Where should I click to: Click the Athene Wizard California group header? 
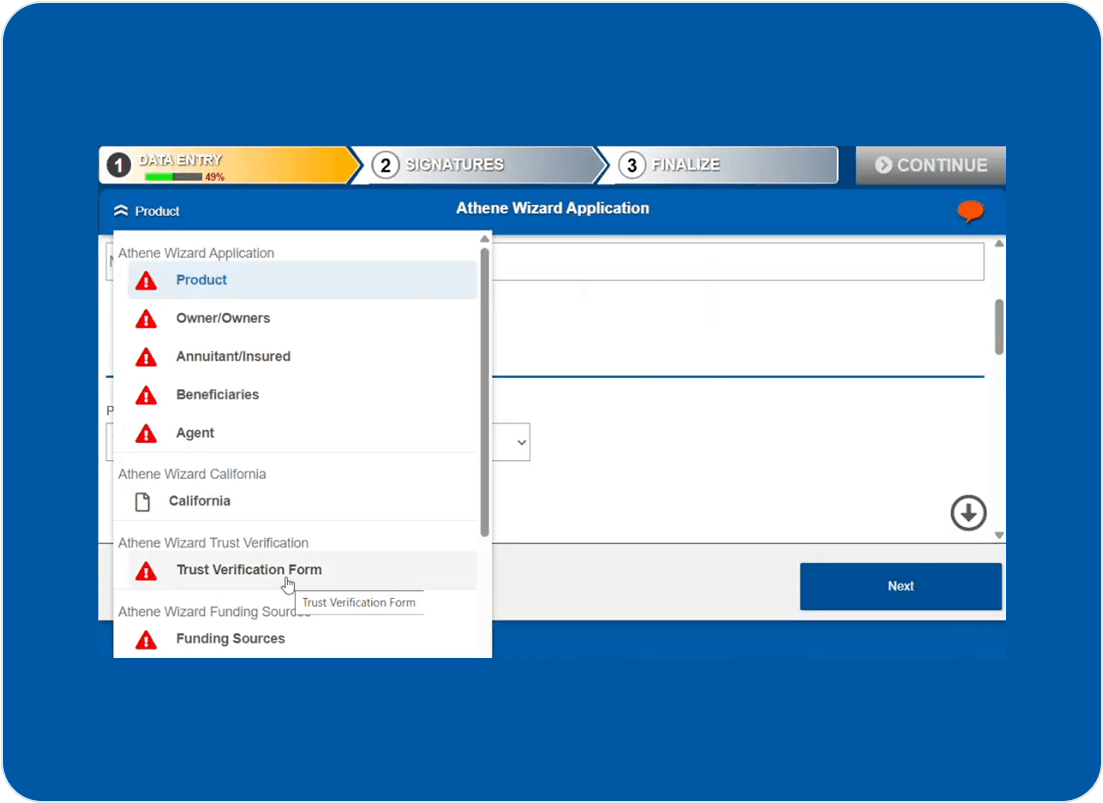(192, 474)
